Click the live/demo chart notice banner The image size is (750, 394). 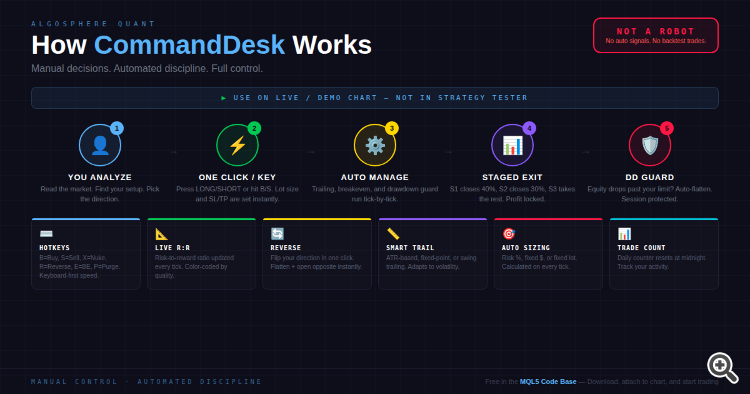pyautogui.click(x=375, y=98)
